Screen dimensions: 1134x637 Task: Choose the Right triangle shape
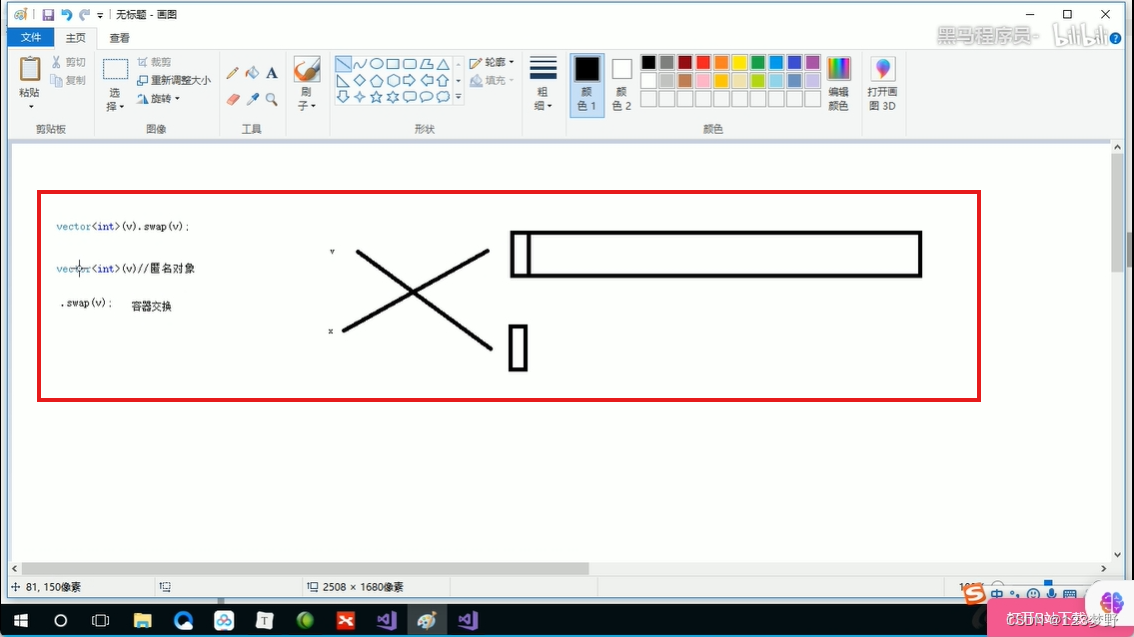pyautogui.click(x=343, y=80)
